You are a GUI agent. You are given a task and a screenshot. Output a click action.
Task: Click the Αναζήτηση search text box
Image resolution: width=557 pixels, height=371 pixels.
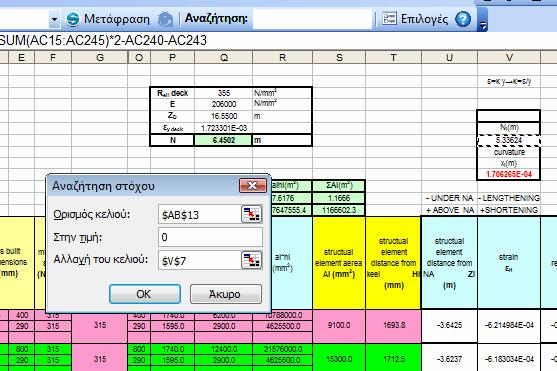tap(312, 18)
